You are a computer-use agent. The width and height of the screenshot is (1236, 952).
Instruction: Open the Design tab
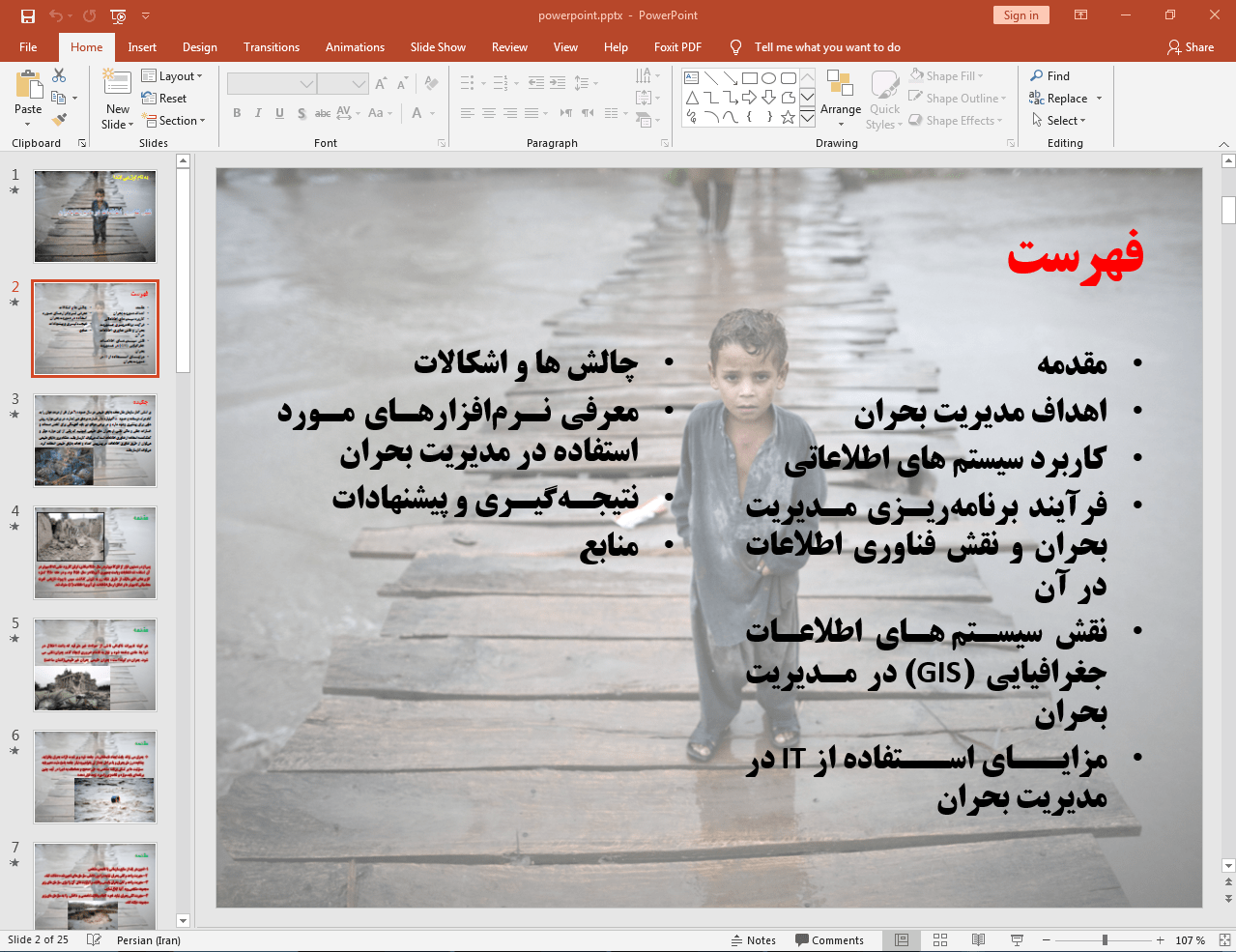[x=200, y=47]
